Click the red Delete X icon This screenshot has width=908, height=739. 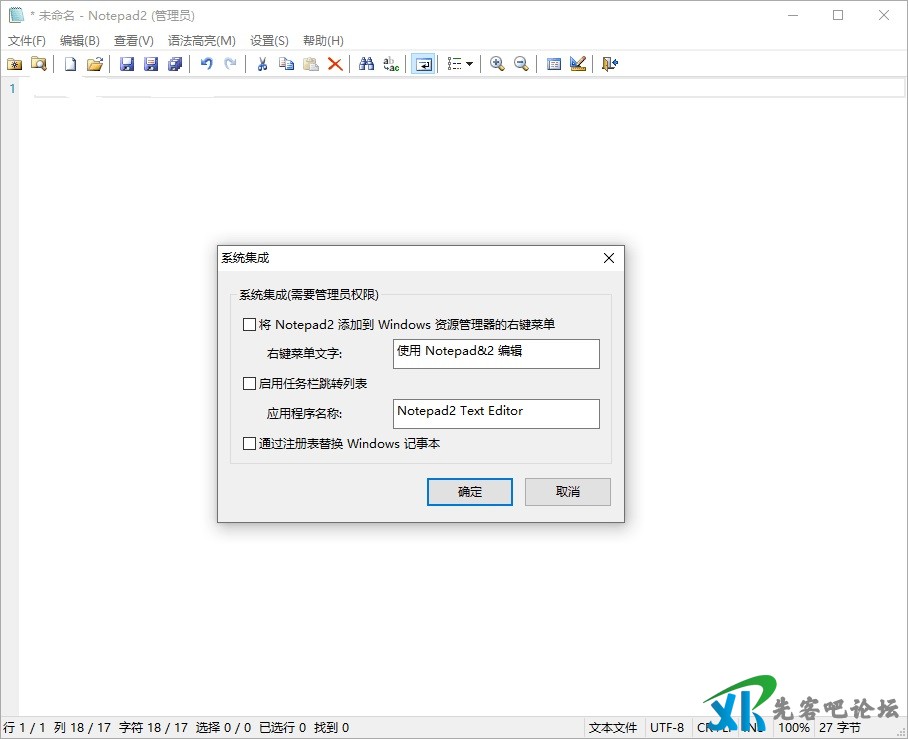335,64
